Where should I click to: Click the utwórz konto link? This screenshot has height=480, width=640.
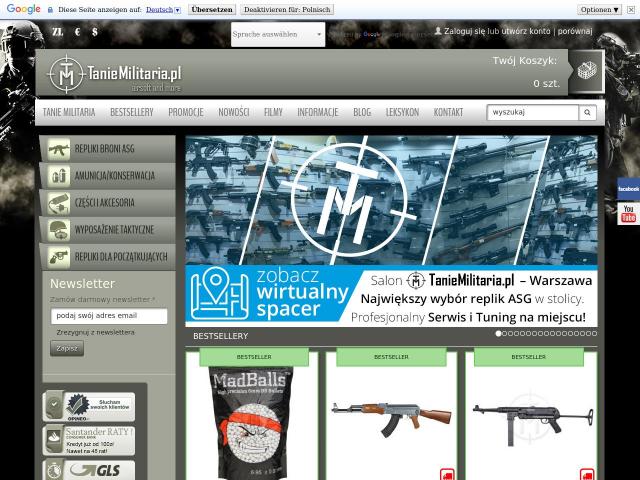point(527,31)
